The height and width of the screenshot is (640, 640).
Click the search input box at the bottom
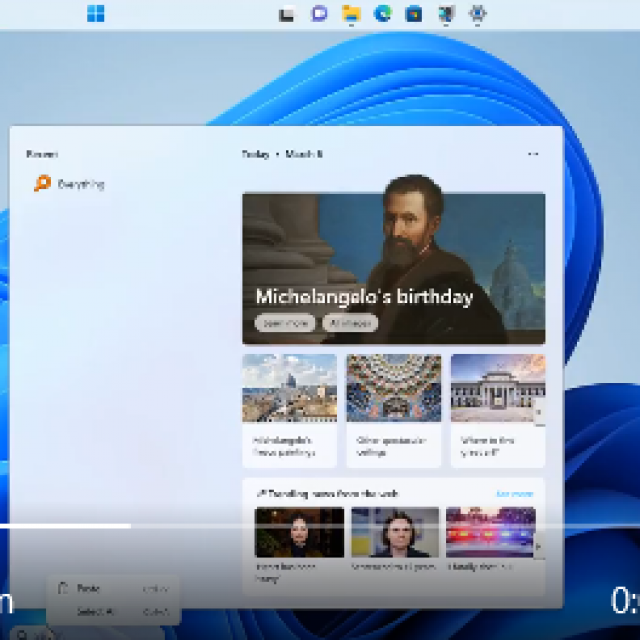click(87, 634)
